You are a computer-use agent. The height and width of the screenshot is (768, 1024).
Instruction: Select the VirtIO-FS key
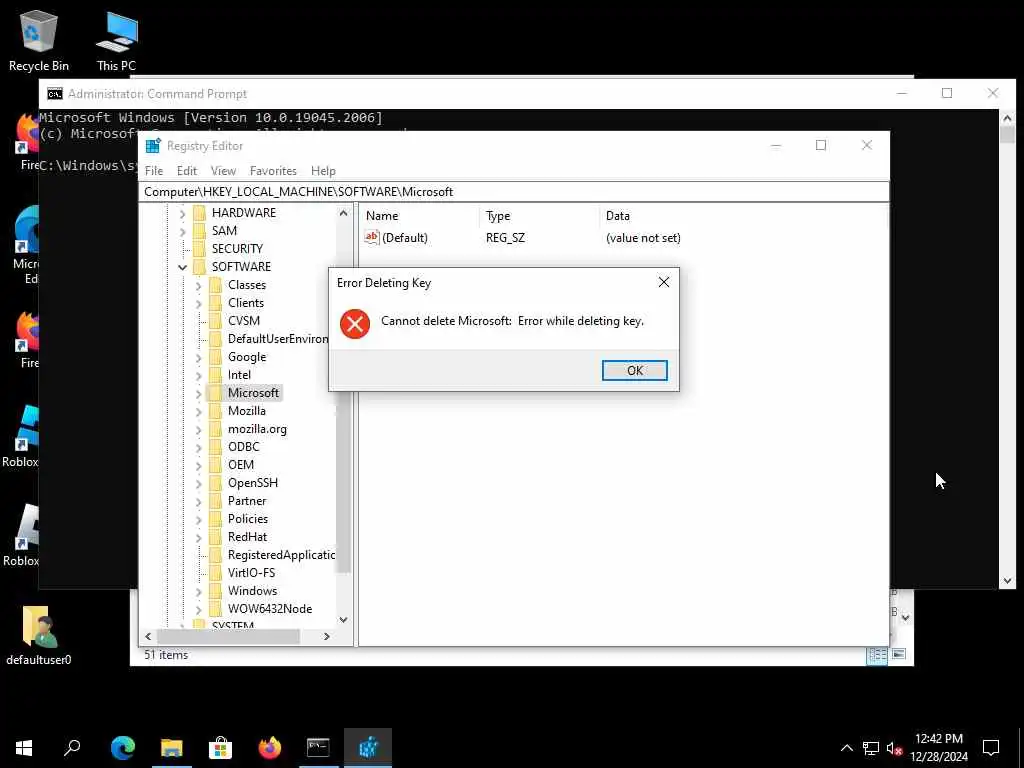pos(251,572)
